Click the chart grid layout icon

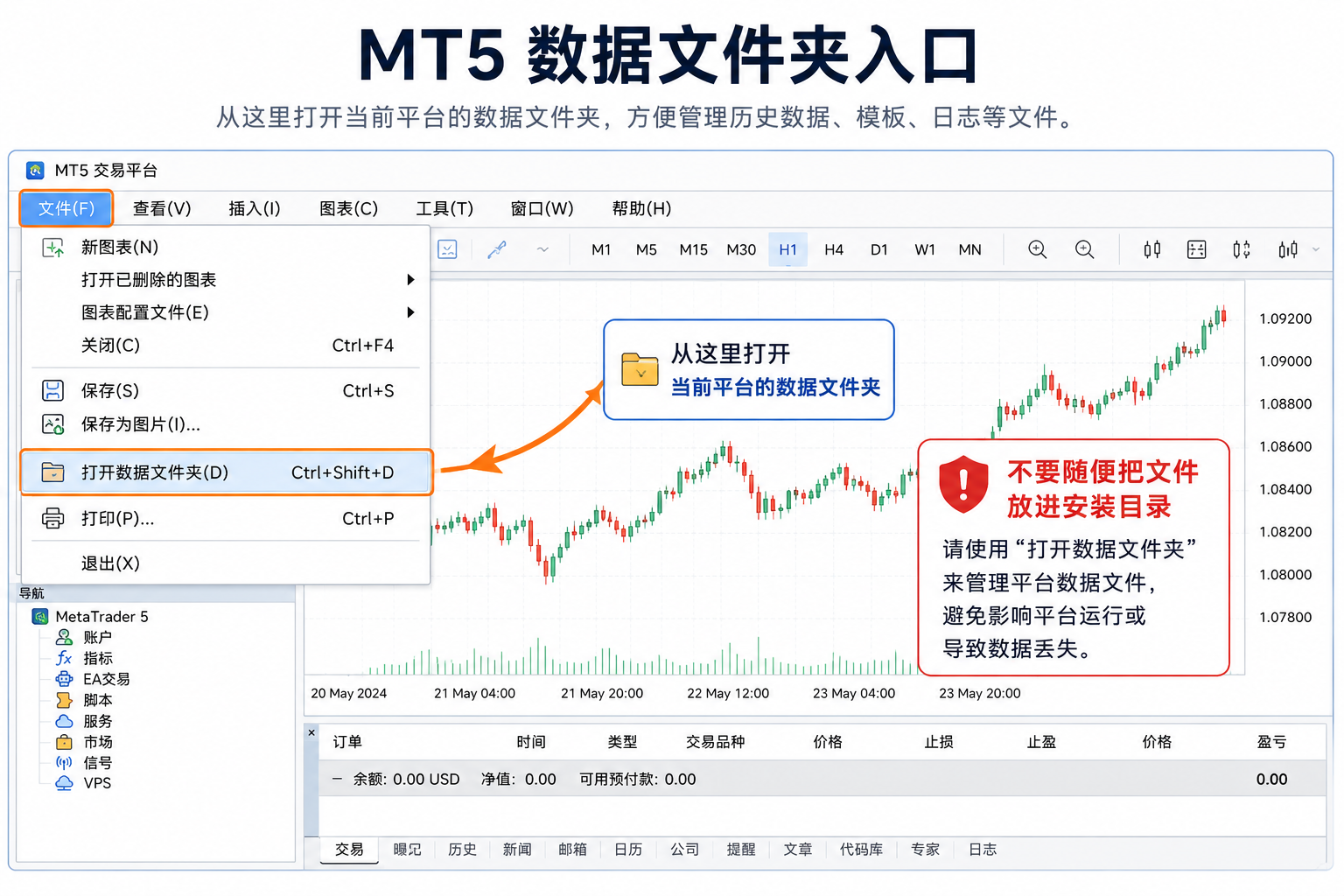tap(1197, 249)
